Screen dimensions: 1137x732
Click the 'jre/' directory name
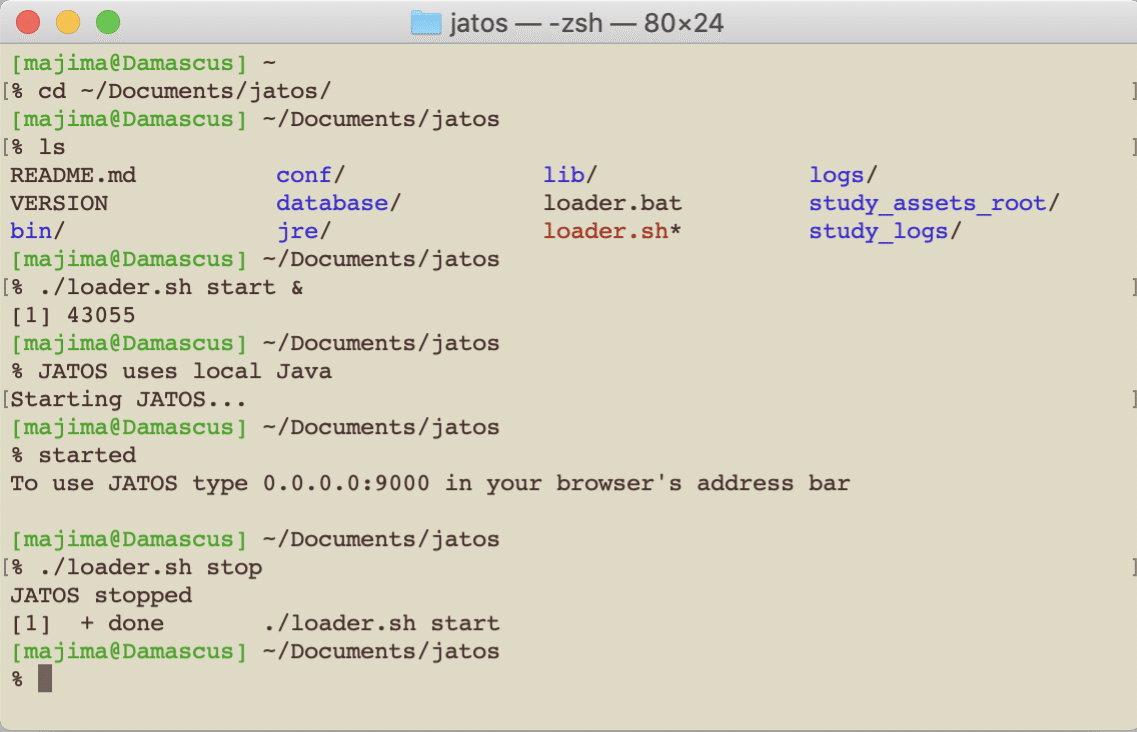click(x=304, y=231)
